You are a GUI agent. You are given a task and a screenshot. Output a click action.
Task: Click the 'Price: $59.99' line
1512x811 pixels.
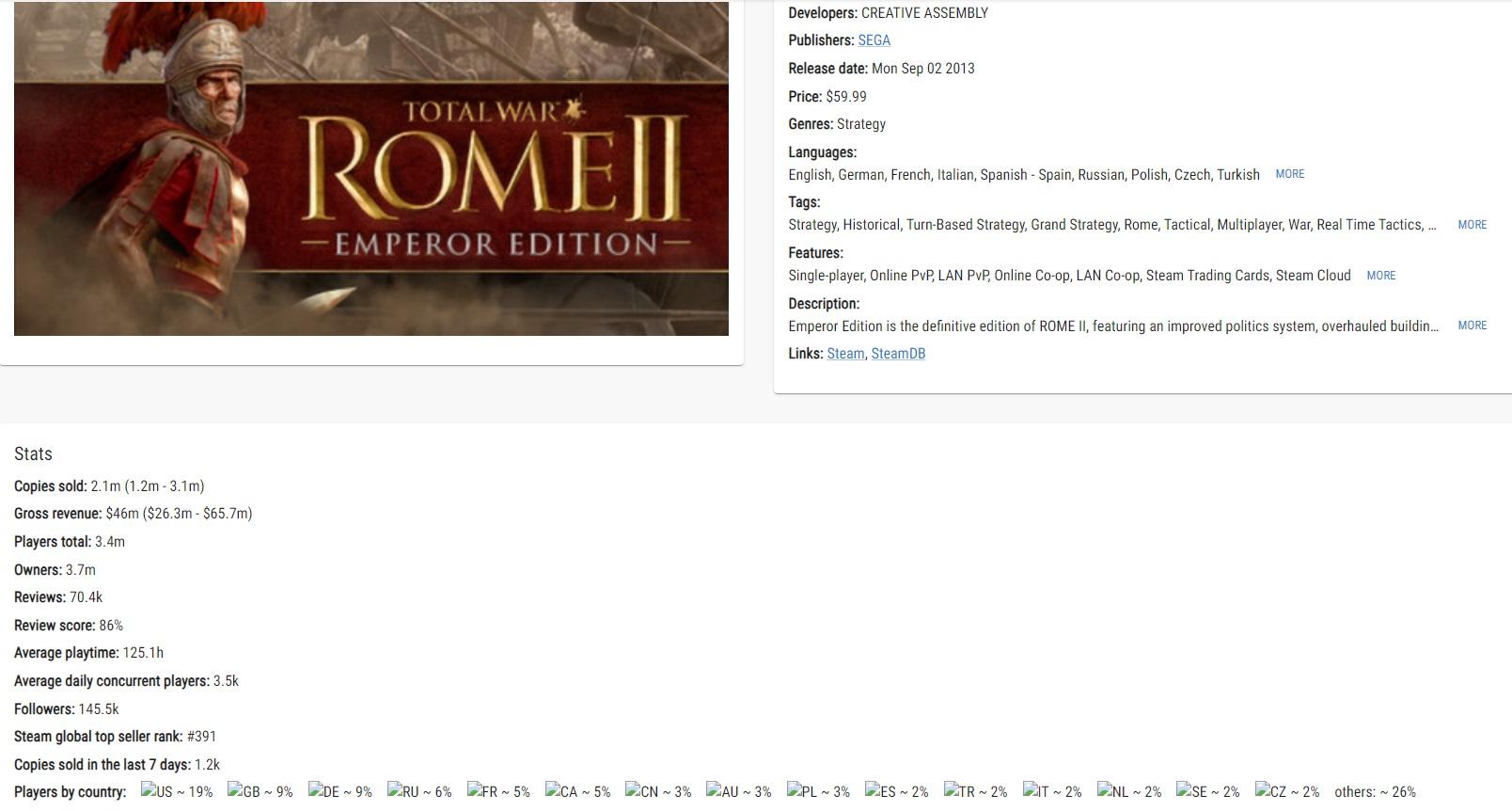(827, 97)
